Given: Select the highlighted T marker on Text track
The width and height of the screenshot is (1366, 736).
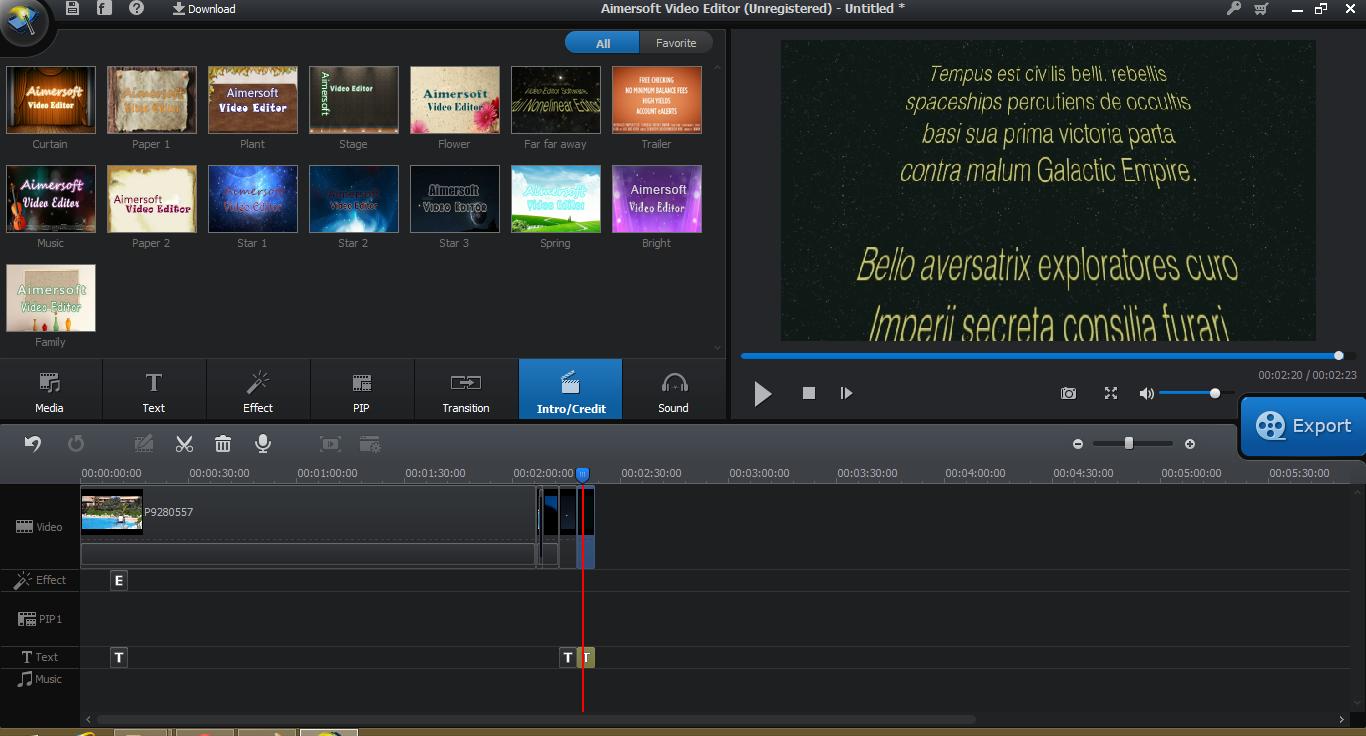Looking at the screenshot, I should click(587, 657).
